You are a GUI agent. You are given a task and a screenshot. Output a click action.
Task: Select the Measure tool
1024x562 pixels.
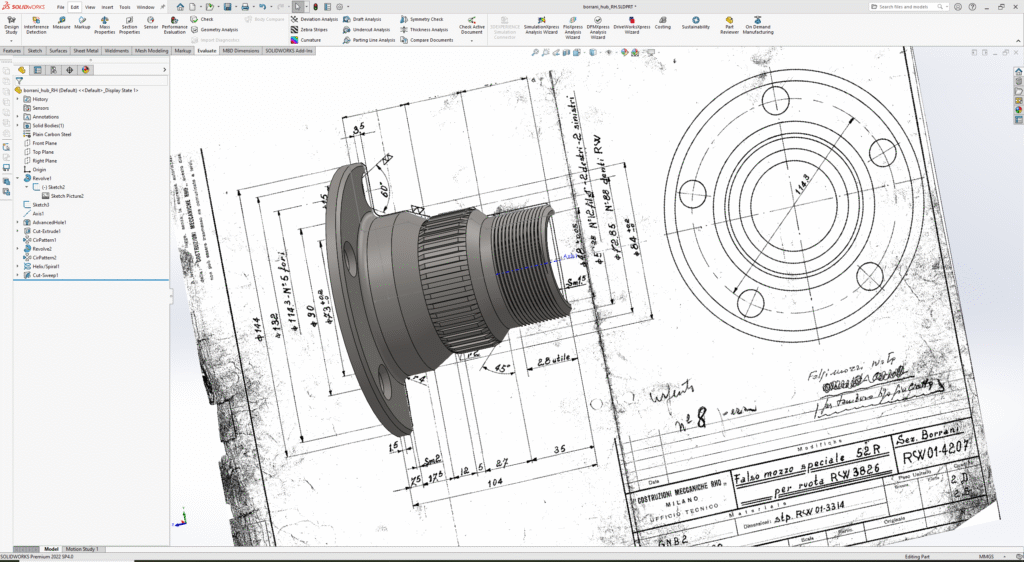(61, 23)
